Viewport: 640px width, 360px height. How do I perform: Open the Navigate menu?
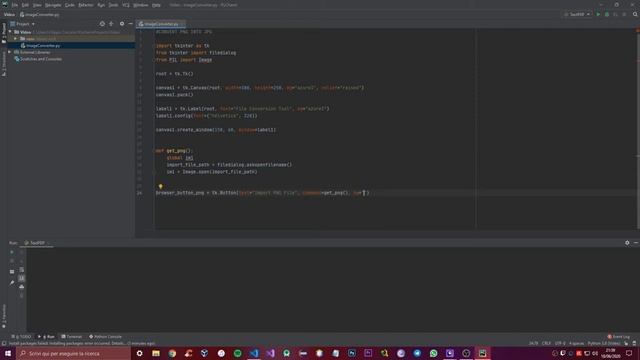tap(53, 5)
